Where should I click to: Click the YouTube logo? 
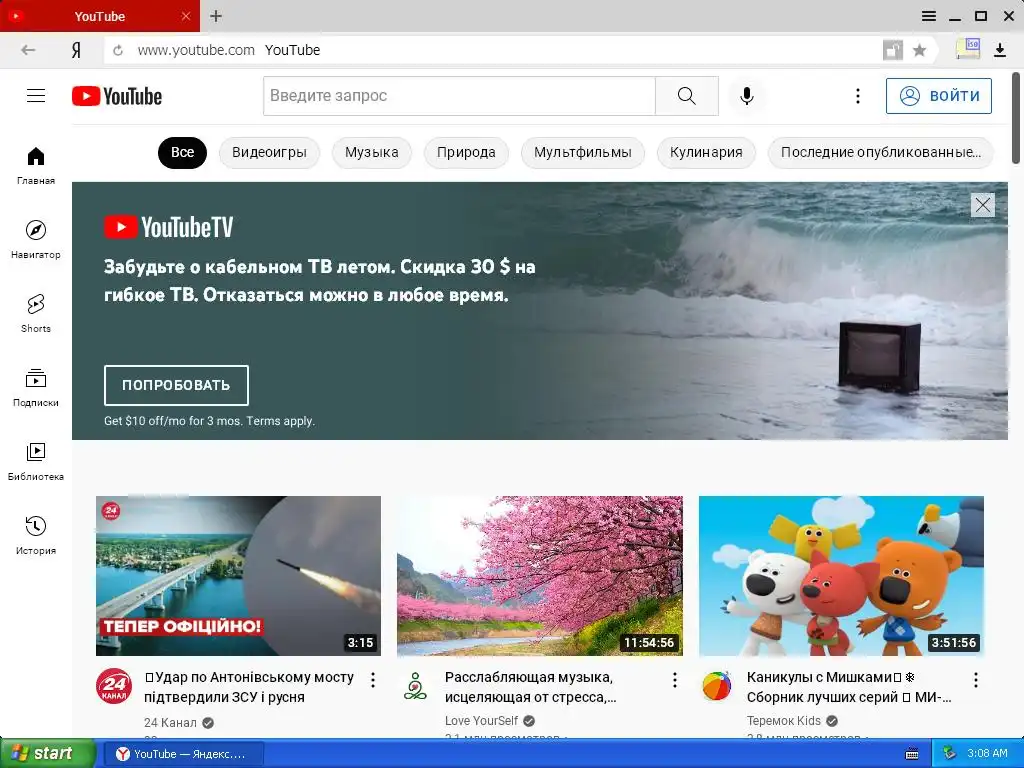[x=117, y=96]
